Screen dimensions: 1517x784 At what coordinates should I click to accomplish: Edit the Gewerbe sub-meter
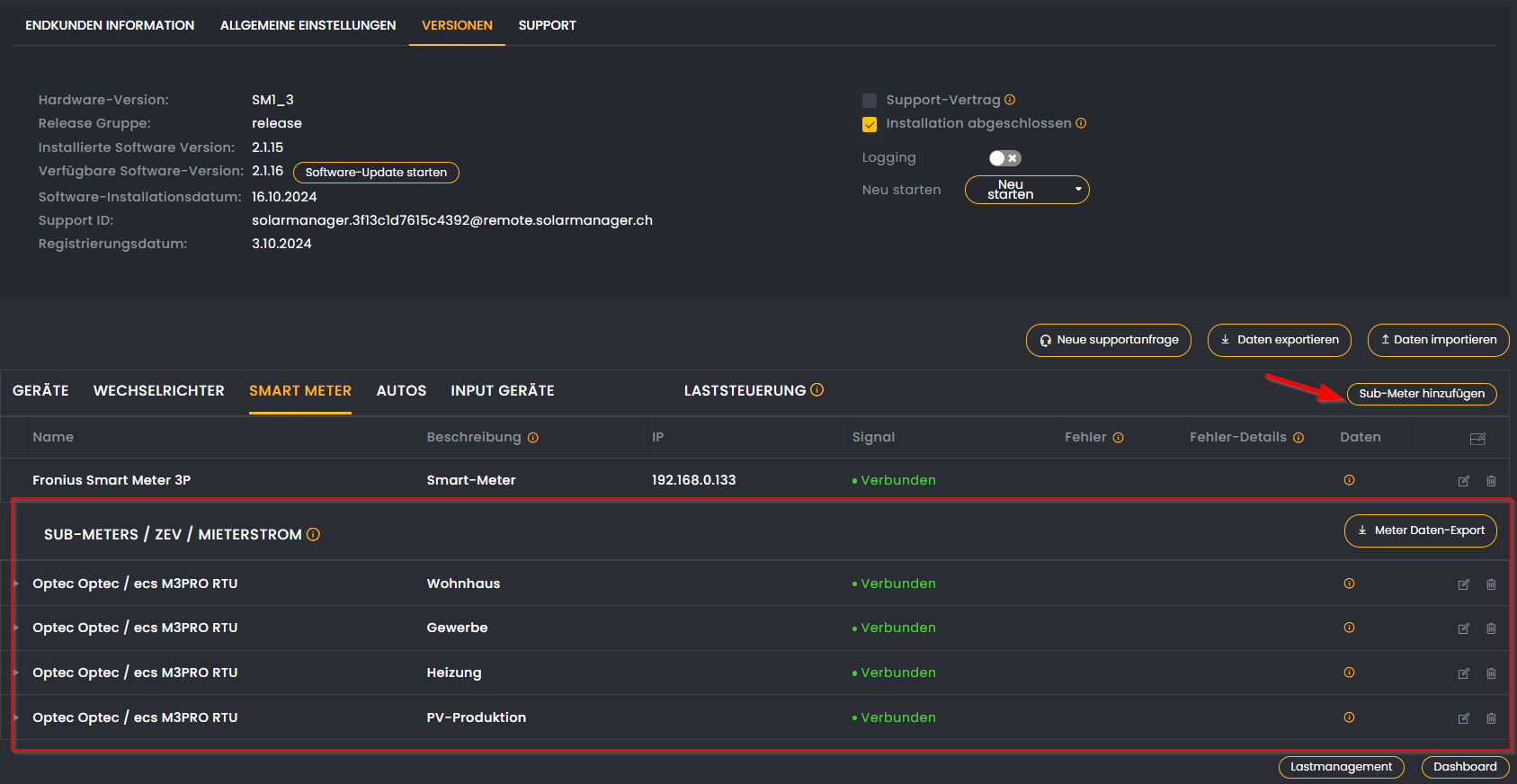pyautogui.click(x=1463, y=628)
